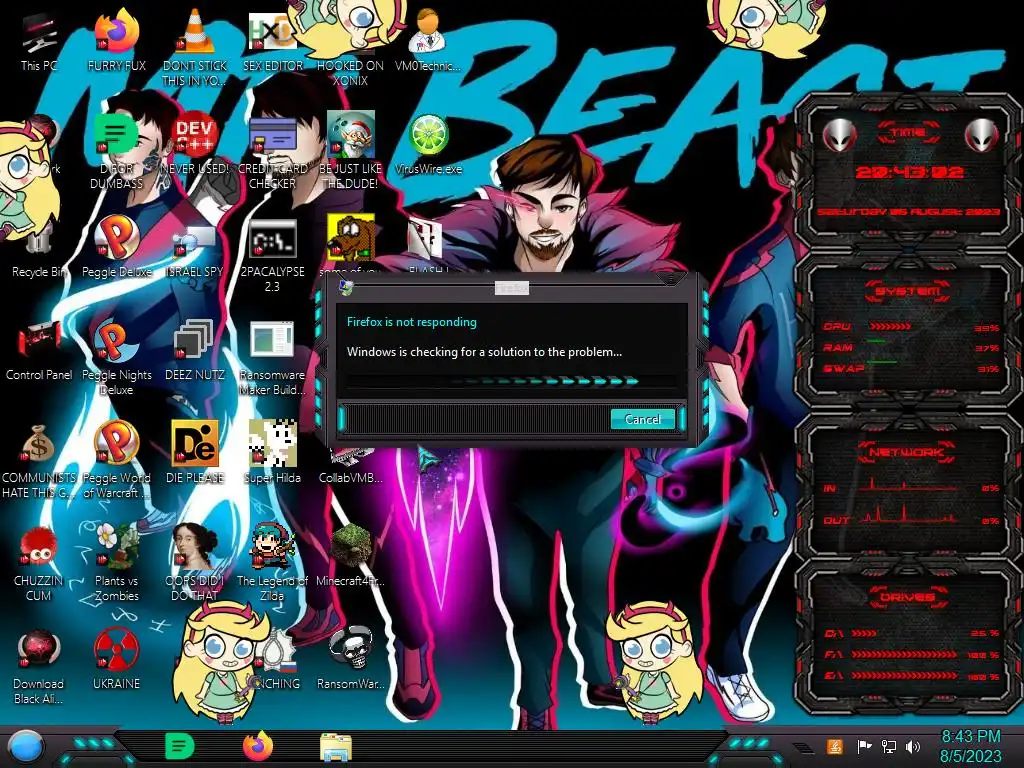Open the VirusWire.exe lime icon

point(428,144)
